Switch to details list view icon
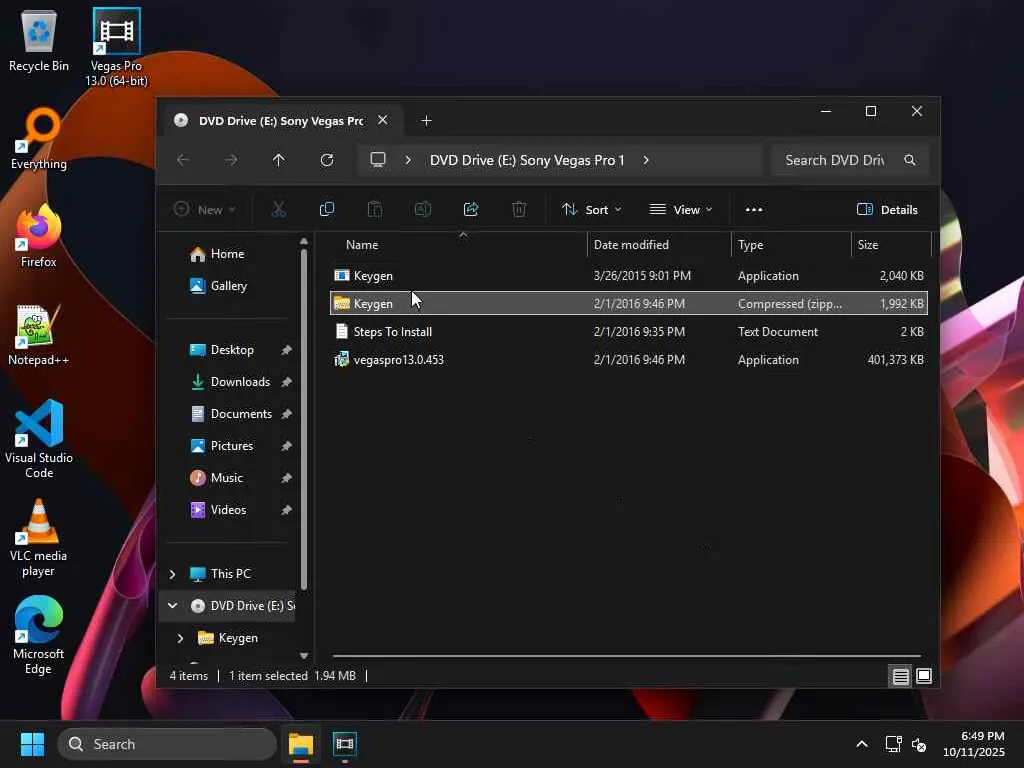Screen dimensions: 1024x768 point(901,676)
